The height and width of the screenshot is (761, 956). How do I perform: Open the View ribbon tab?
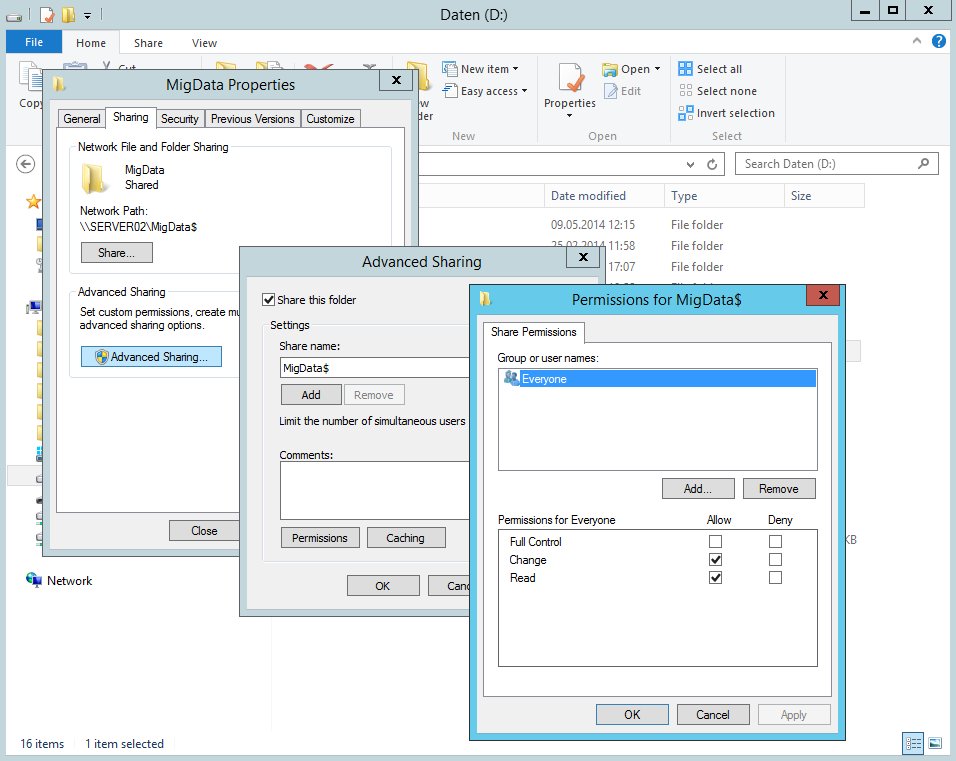coord(204,43)
